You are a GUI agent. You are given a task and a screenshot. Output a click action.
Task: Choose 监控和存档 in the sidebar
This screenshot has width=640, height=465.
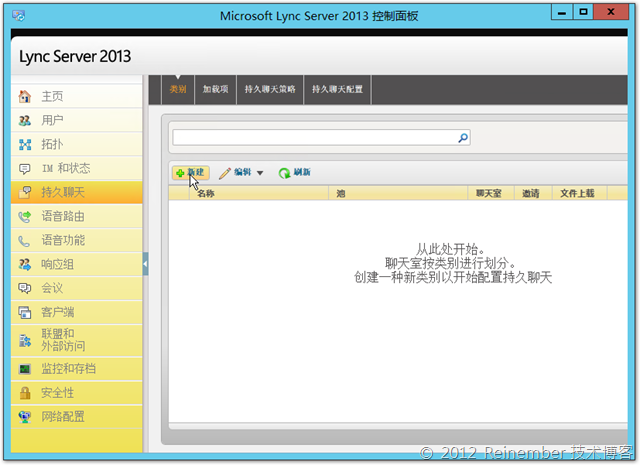click(77, 369)
